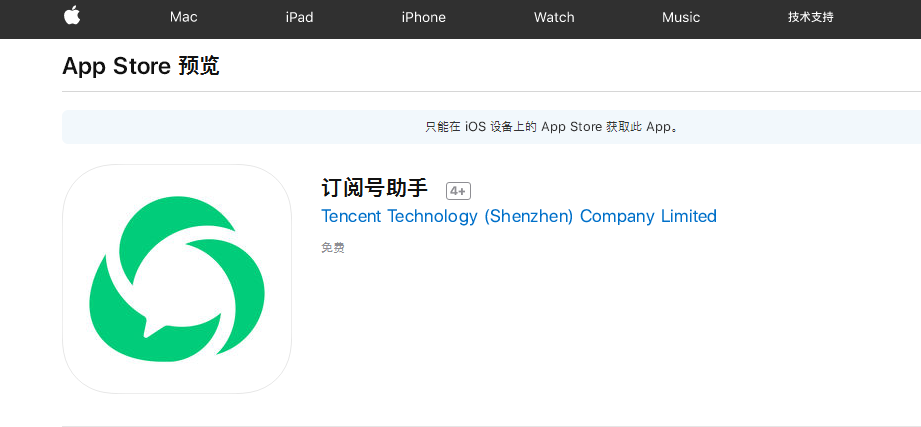Navigate to the Music page
Screen dimensions: 921x427
click(681, 17)
